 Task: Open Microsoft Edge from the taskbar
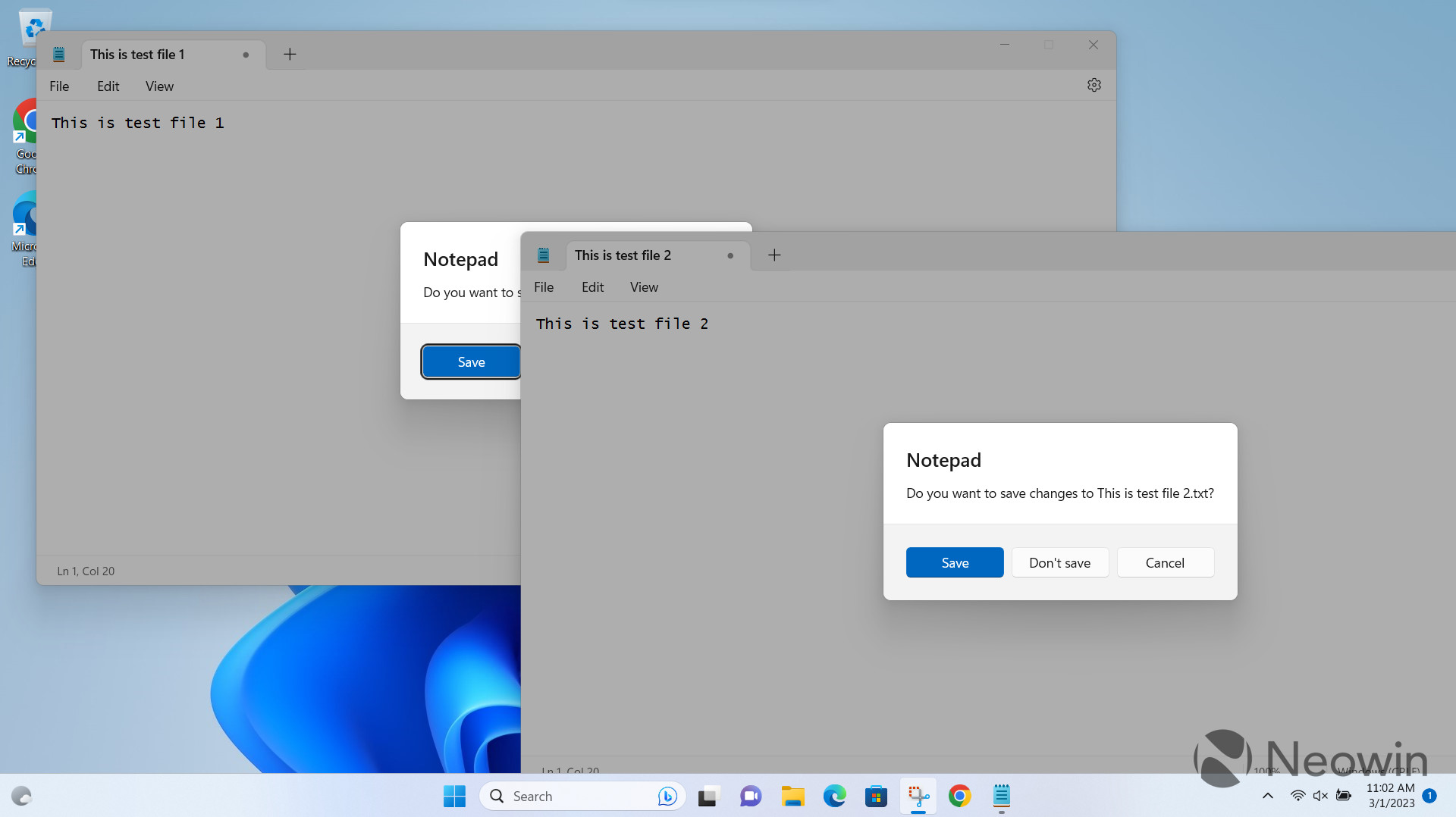(x=834, y=796)
